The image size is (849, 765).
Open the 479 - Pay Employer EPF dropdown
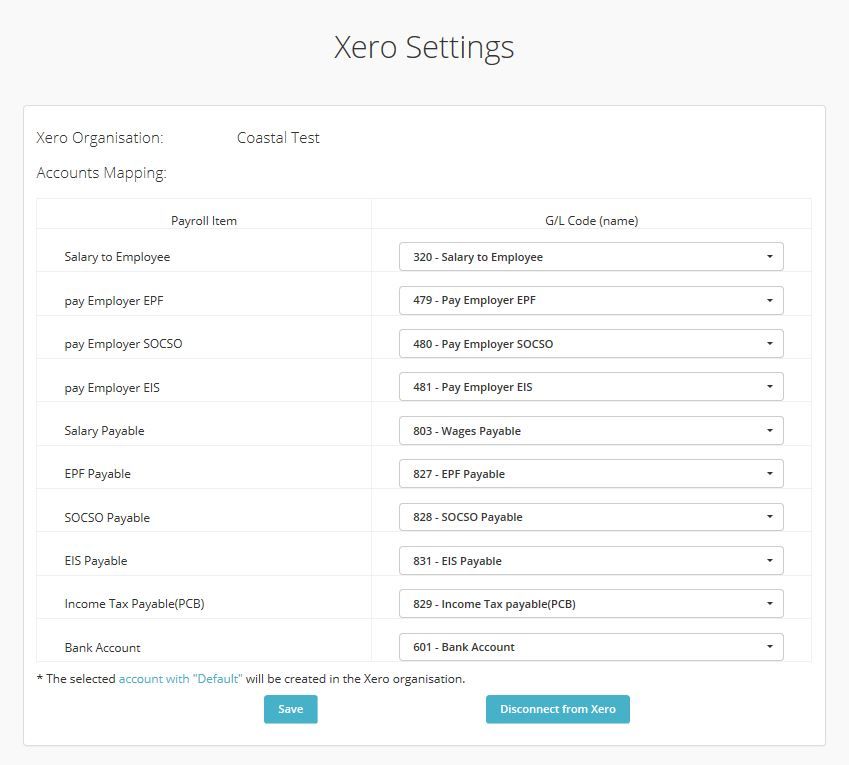point(591,300)
